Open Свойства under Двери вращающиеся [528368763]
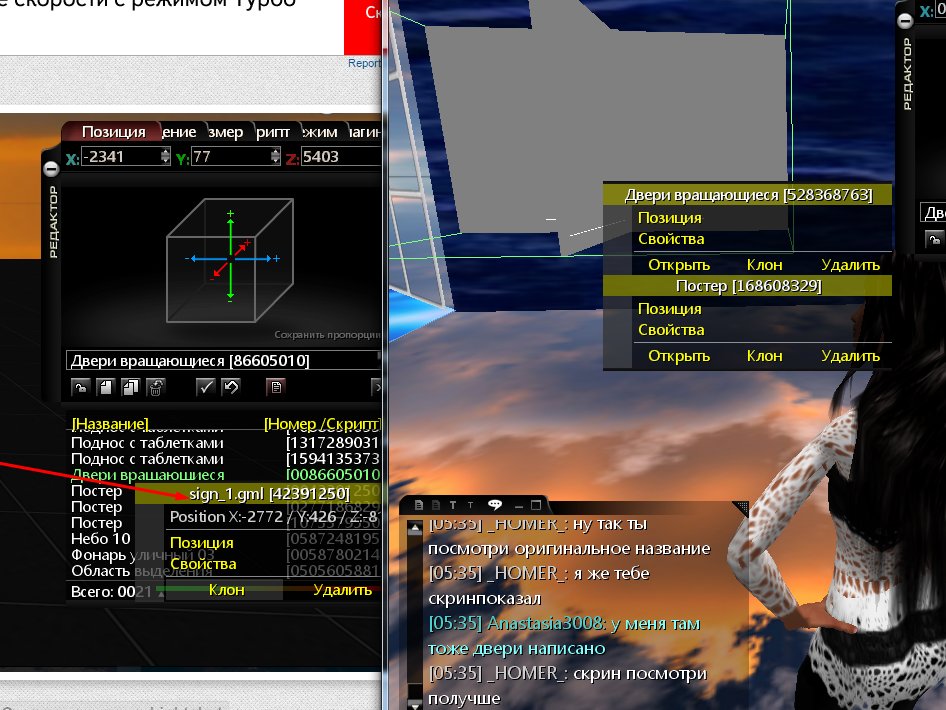This screenshot has width=946, height=710. pyautogui.click(x=671, y=239)
